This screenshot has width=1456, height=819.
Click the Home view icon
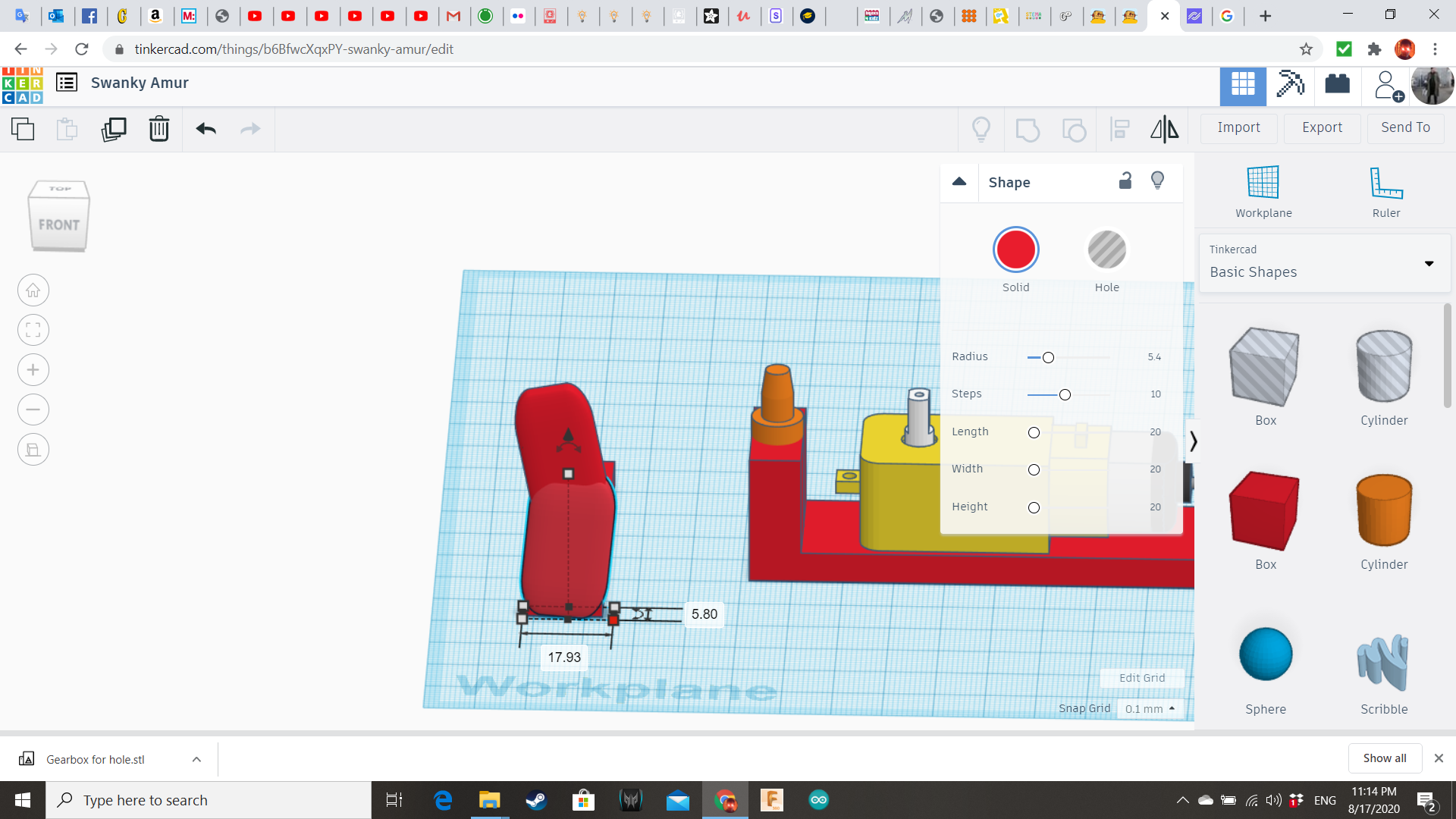coord(33,290)
